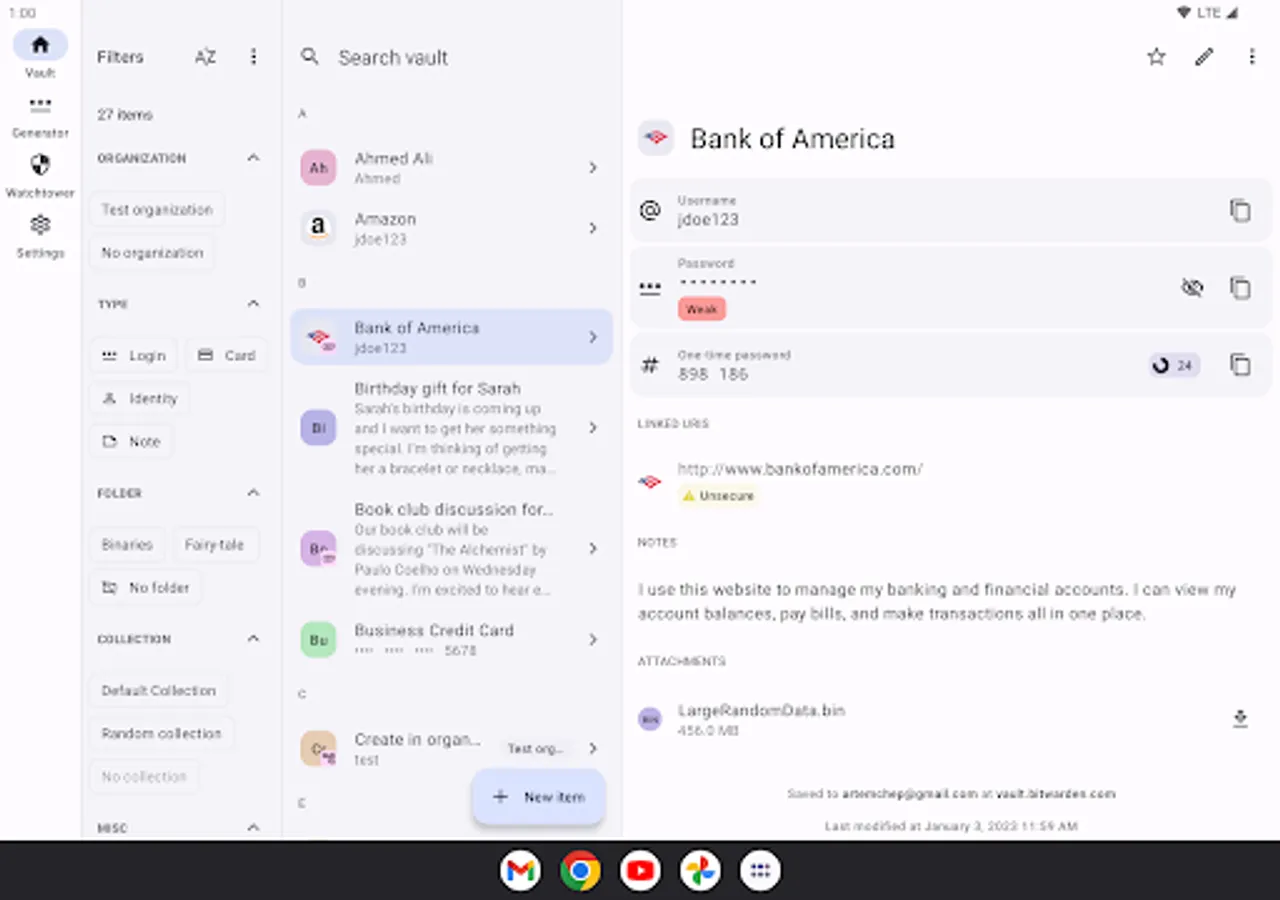Open the Generator tab in sidebar
This screenshot has height=900, width=1280.
click(x=40, y=116)
